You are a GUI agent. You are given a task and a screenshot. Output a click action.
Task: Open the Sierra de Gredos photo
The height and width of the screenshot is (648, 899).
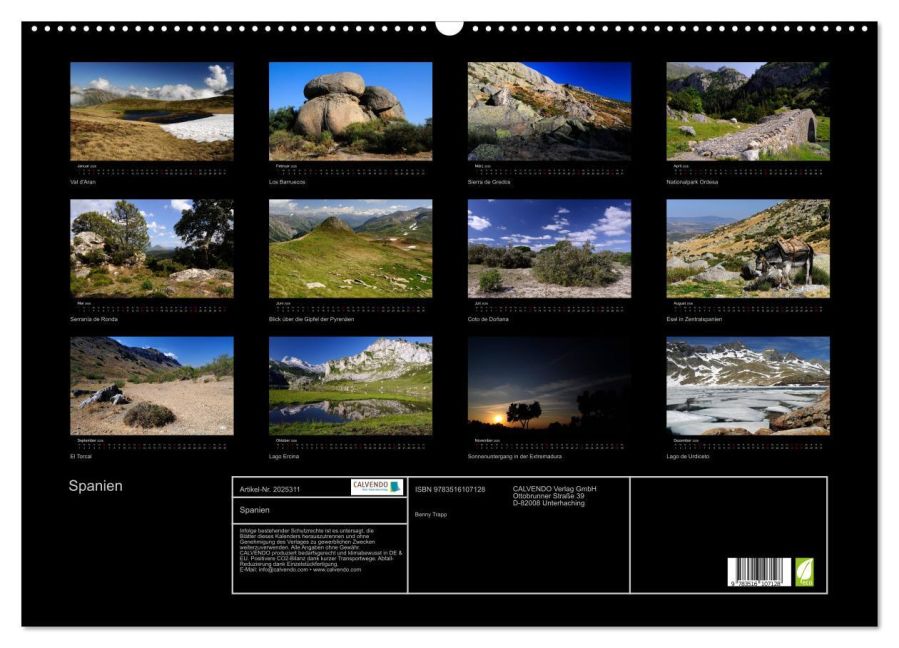tap(549, 111)
